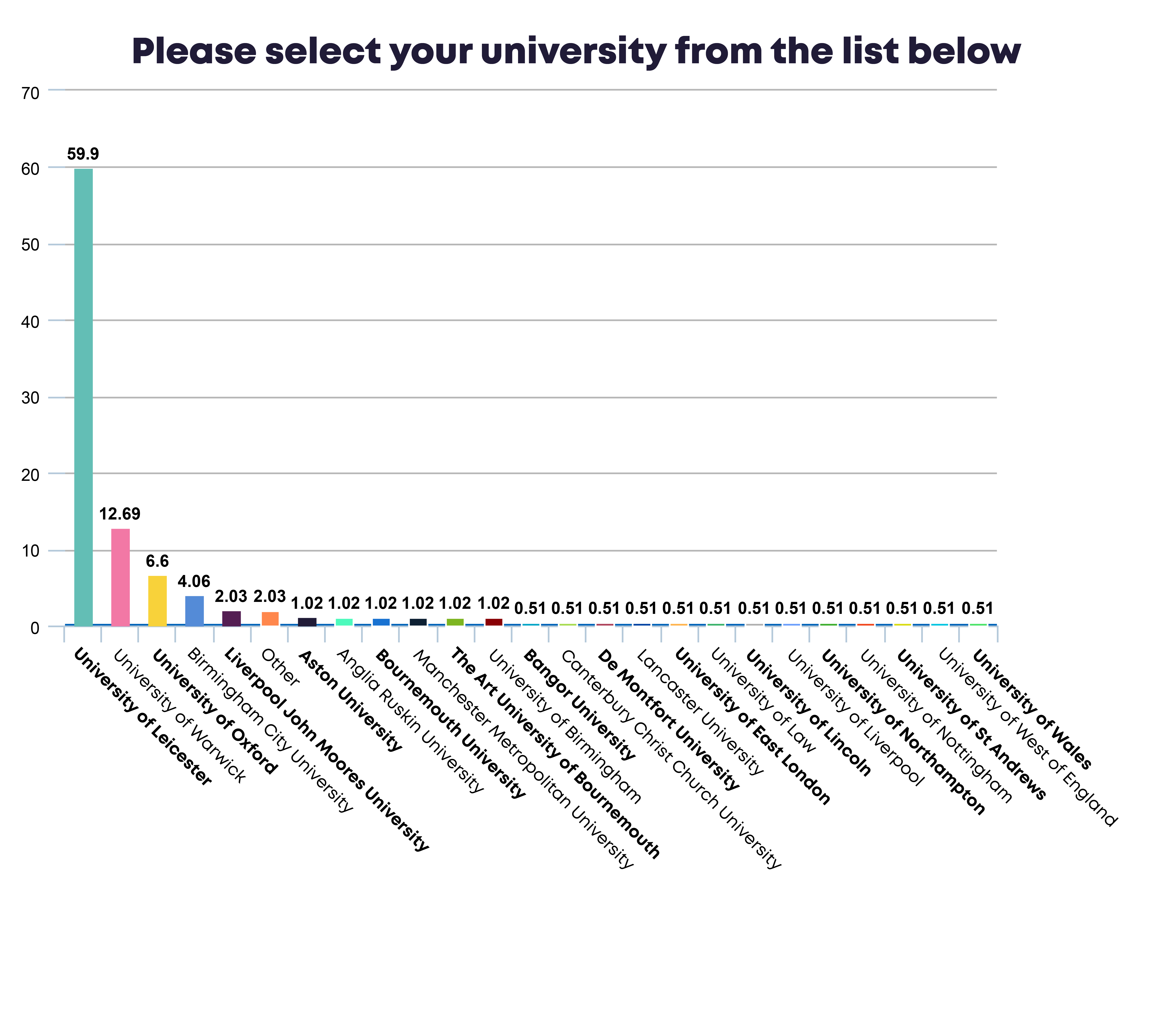This screenshot has width=1153, height=1036.
Task: Select the 59.9 value label
Action: point(83,154)
